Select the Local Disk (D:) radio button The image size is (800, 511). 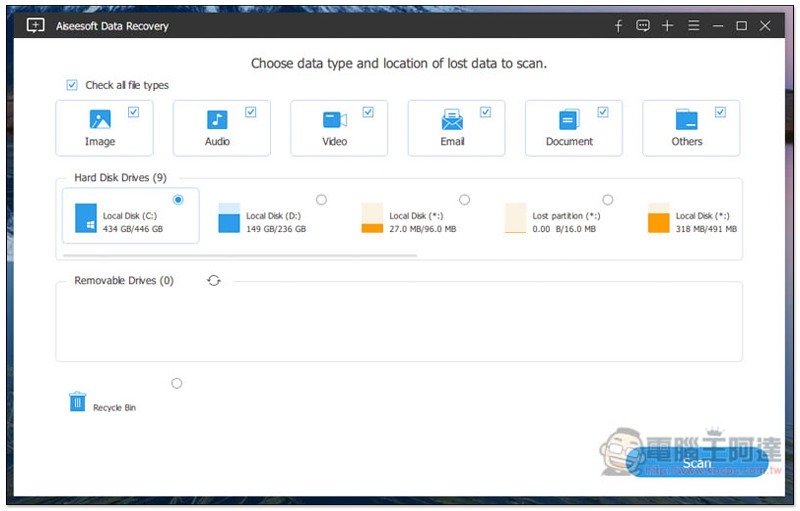coord(321,200)
